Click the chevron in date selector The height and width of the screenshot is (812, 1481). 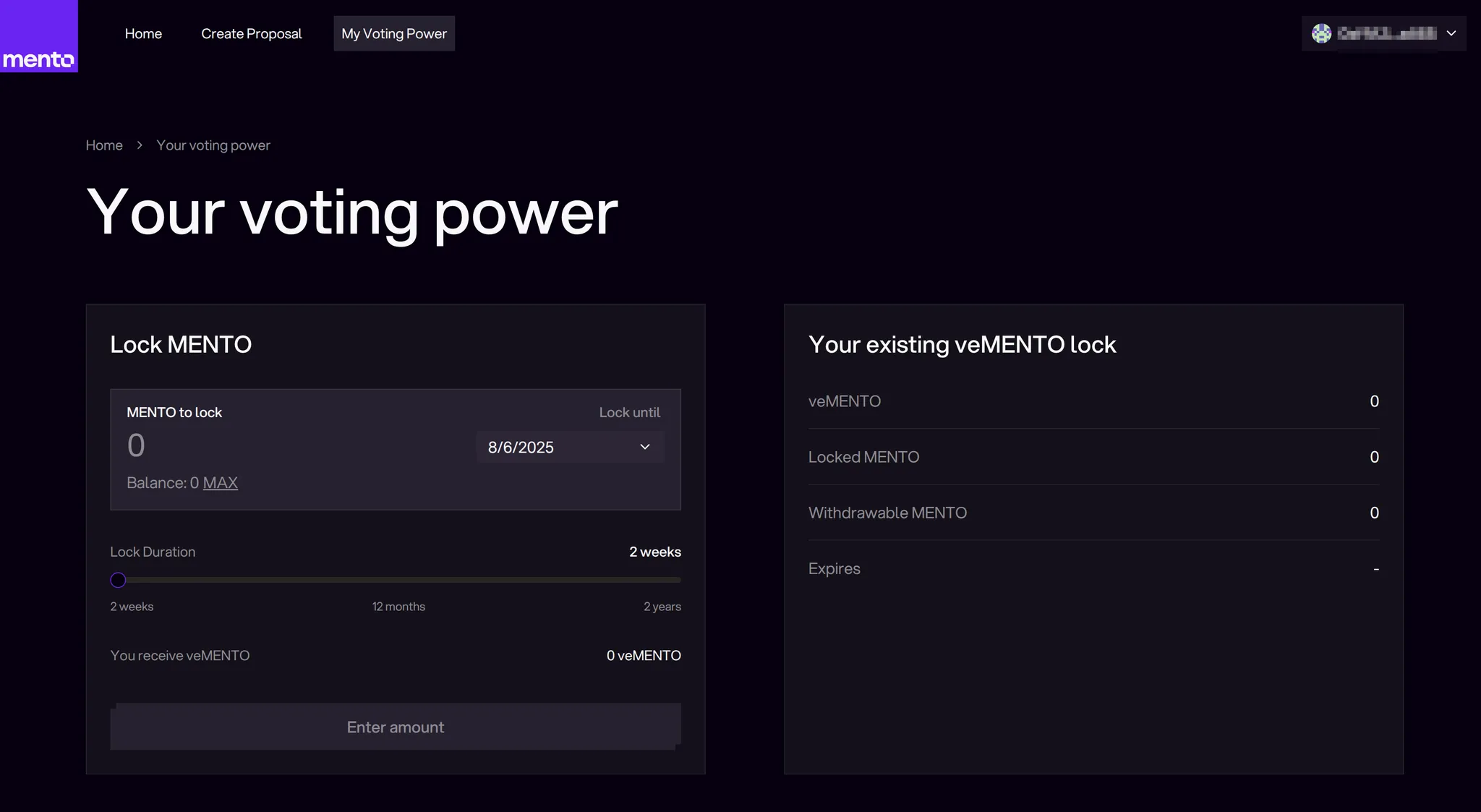tap(645, 447)
